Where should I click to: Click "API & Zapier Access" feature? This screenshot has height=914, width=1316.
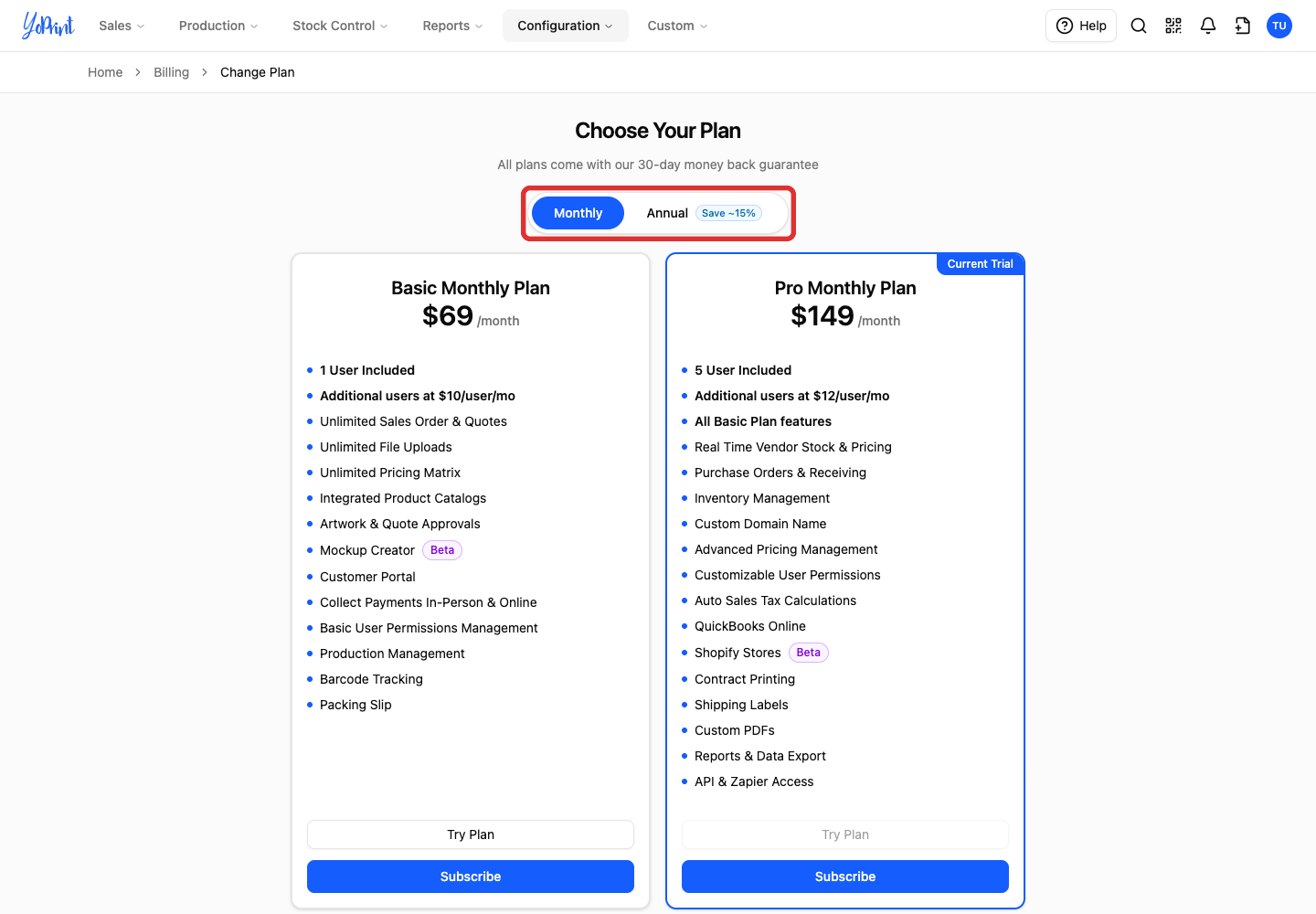tap(754, 781)
